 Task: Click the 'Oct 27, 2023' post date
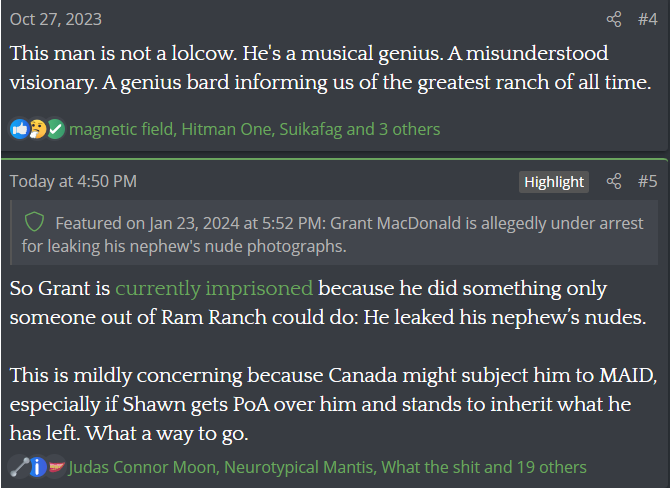56,19
